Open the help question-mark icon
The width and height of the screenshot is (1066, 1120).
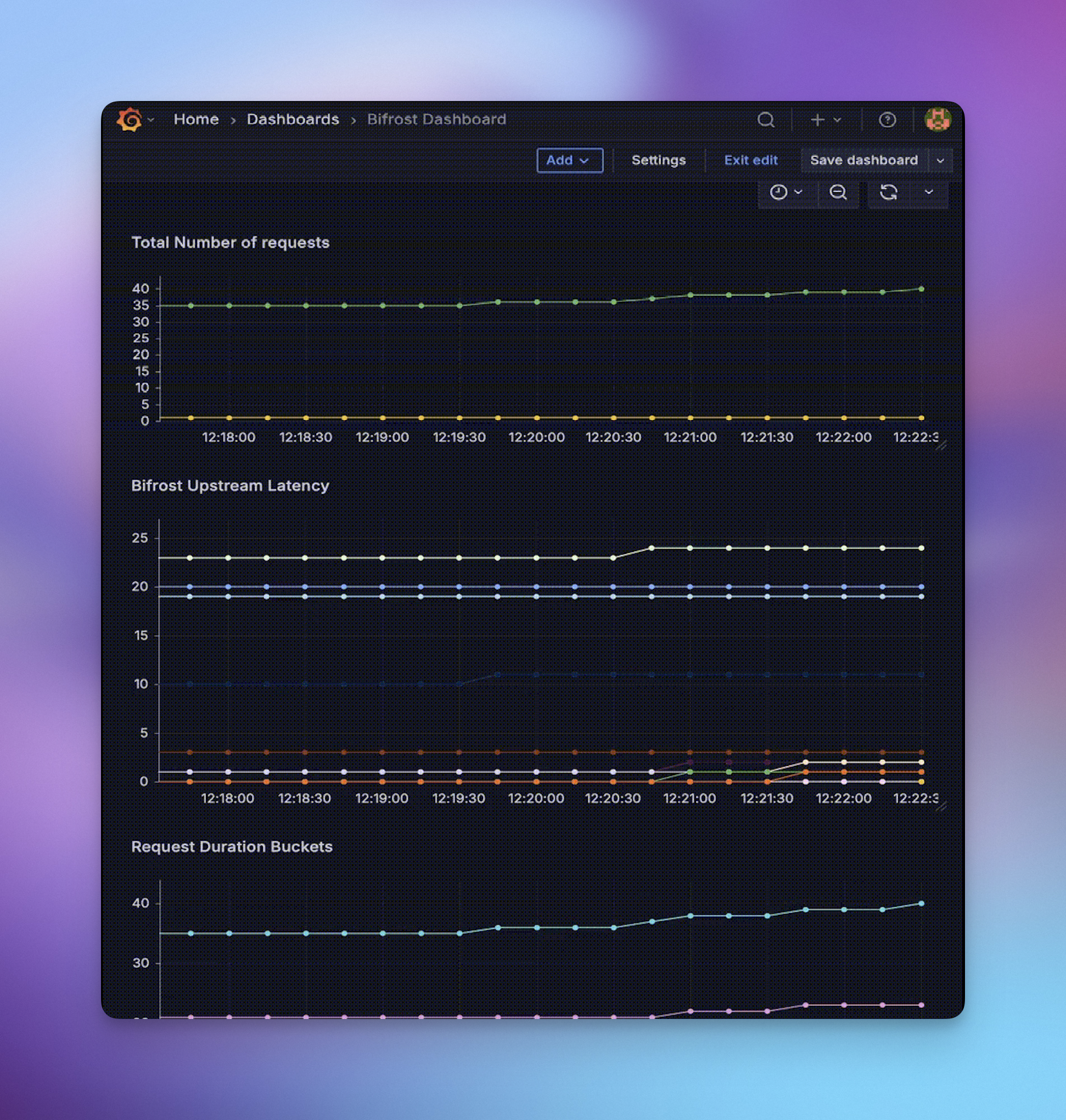(887, 120)
